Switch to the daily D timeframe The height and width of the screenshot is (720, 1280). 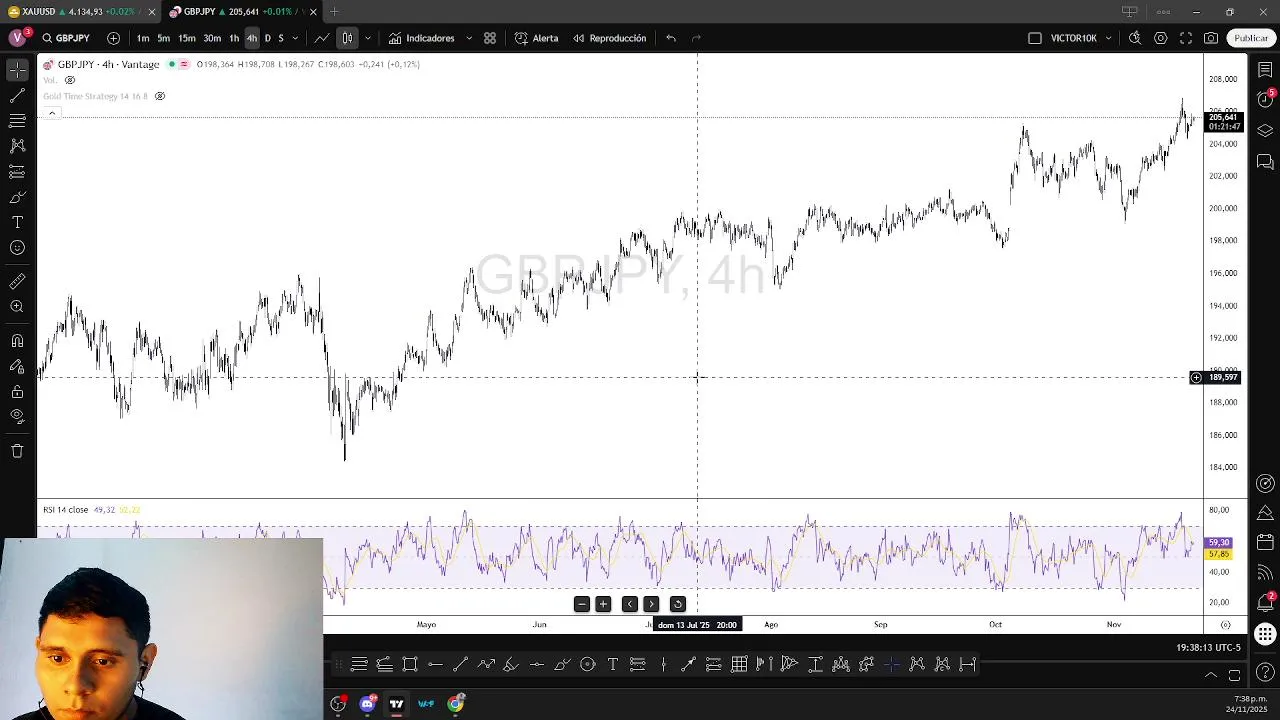click(x=267, y=38)
